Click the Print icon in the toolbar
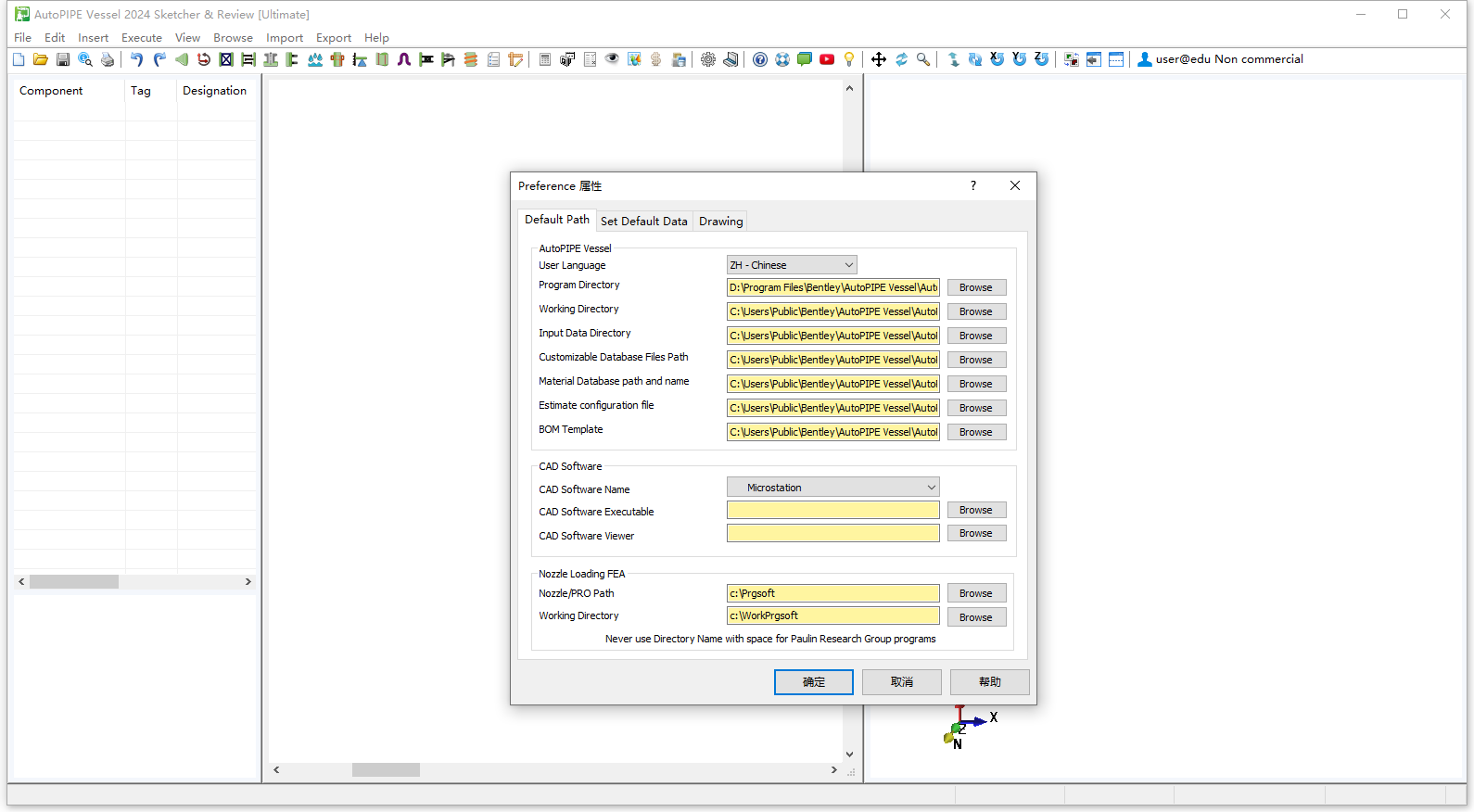The width and height of the screenshot is (1474, 812). (108, 59)
